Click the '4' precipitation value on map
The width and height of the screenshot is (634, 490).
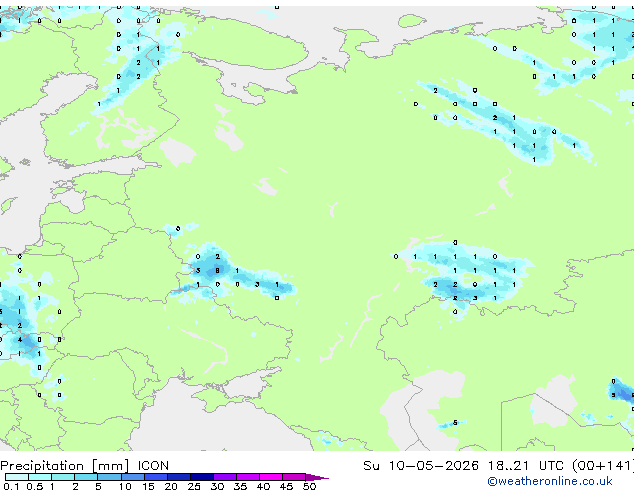point(20,340)
